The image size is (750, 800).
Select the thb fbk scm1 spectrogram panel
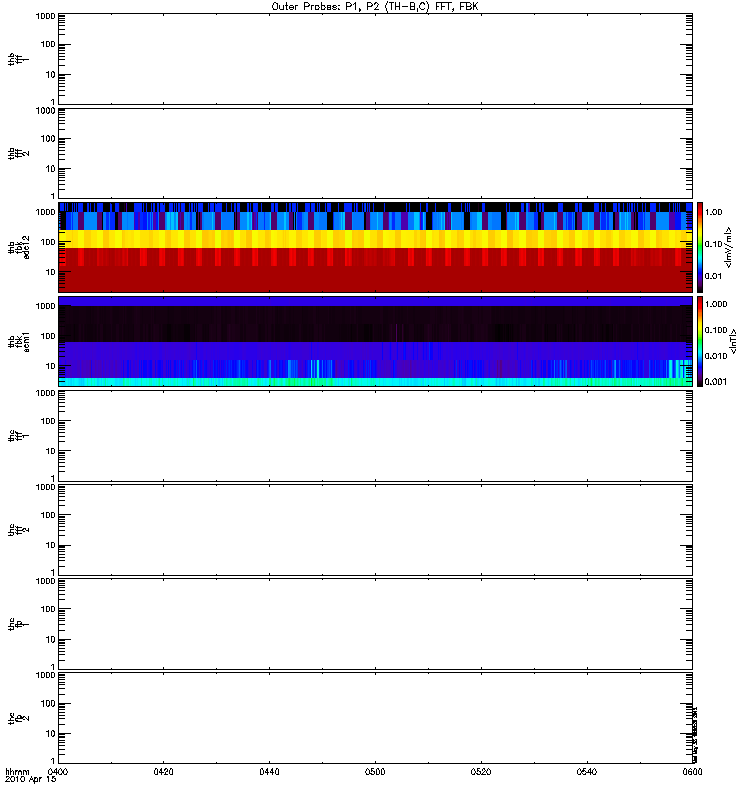click(x=376, y=341)
